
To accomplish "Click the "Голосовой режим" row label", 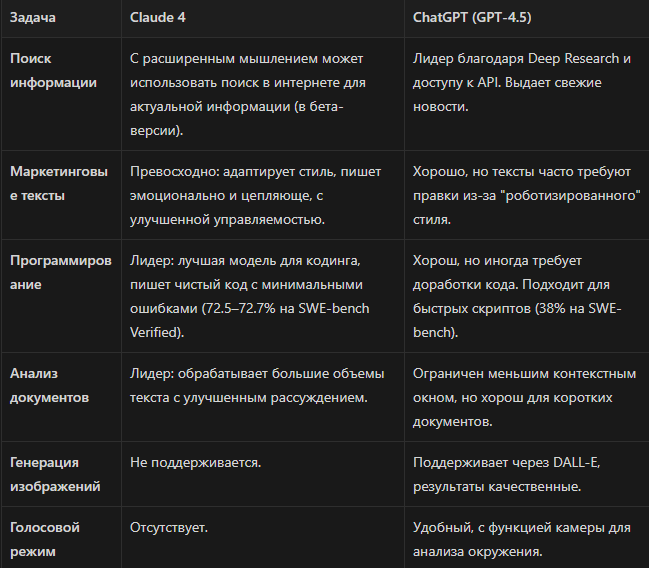I will pyautogui.click(x=45, y=539).
